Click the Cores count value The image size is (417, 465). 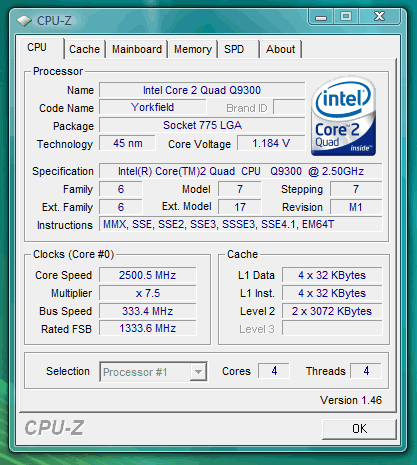click(x=274, y=371)
